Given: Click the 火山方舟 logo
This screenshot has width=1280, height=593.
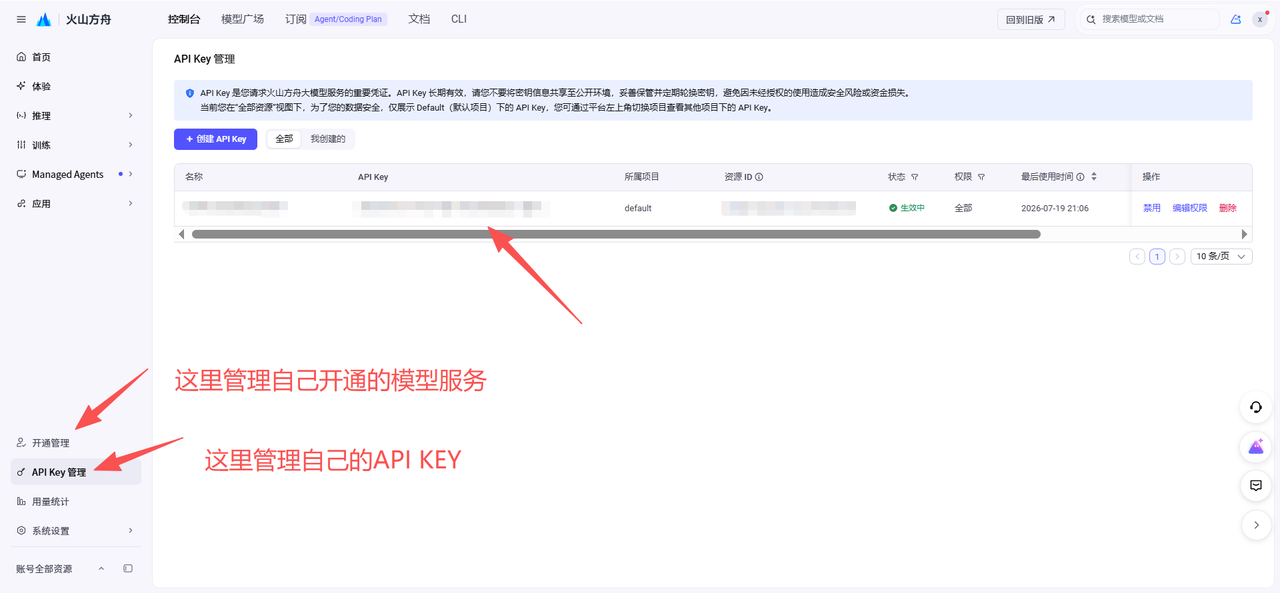Looking at the screenshot, I should click(74, 20).
